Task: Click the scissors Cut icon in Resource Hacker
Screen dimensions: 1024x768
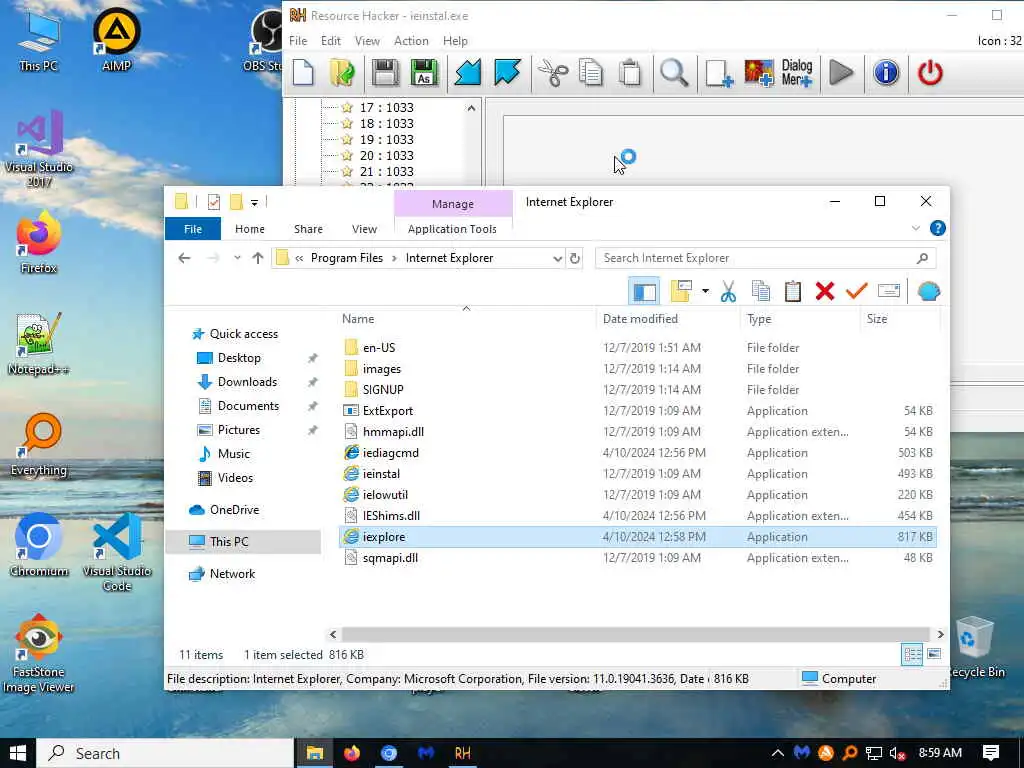Action: pyautogui.click(x=552, y=72)
